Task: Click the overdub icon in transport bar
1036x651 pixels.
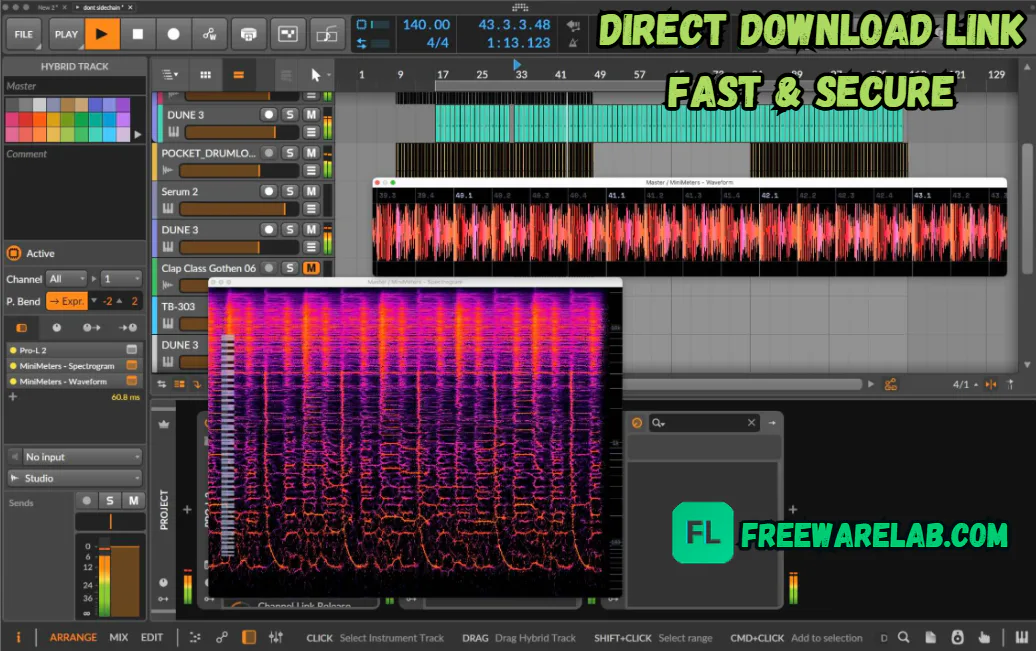Action: click(248, 34)
